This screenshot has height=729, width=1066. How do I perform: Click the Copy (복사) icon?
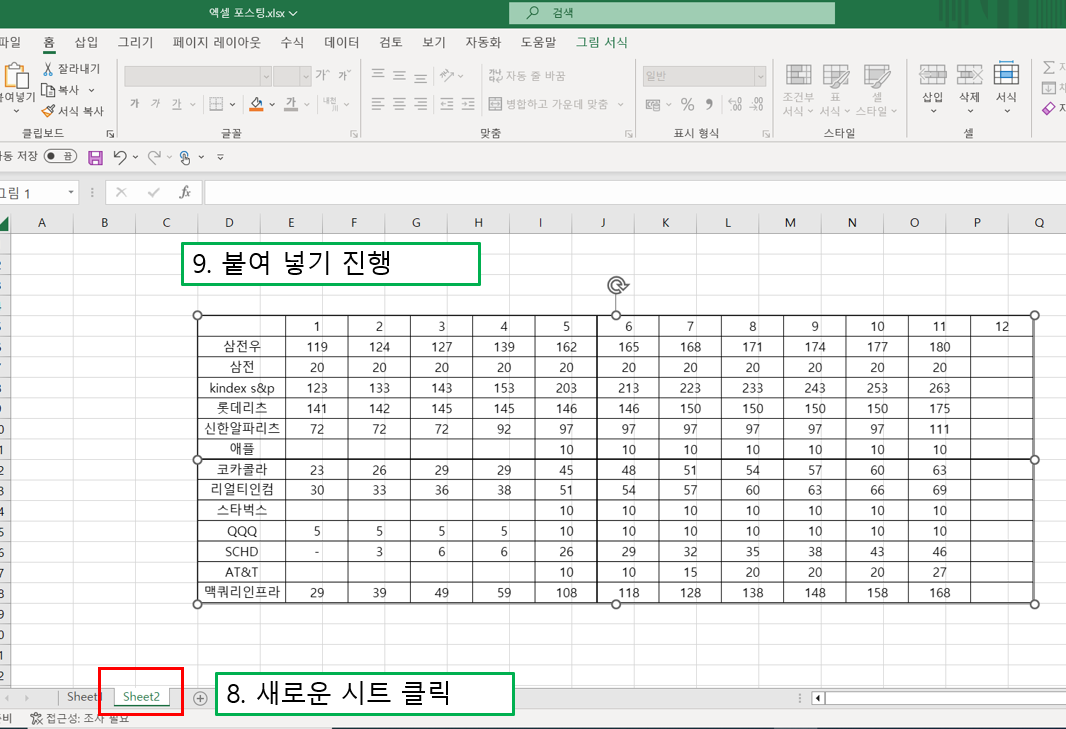coord(48,90)
